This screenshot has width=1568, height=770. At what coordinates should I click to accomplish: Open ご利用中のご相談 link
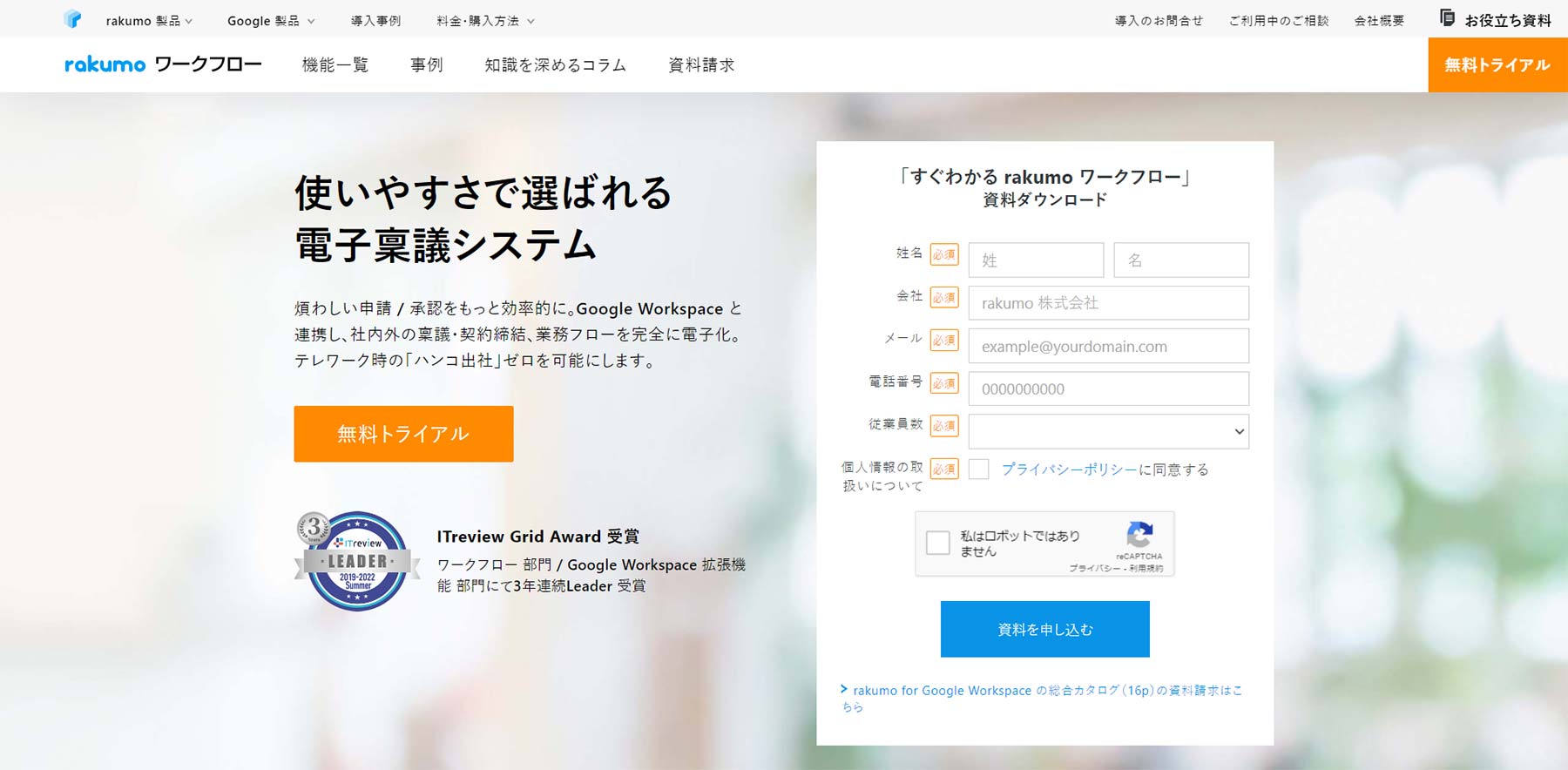(1279, 21)
